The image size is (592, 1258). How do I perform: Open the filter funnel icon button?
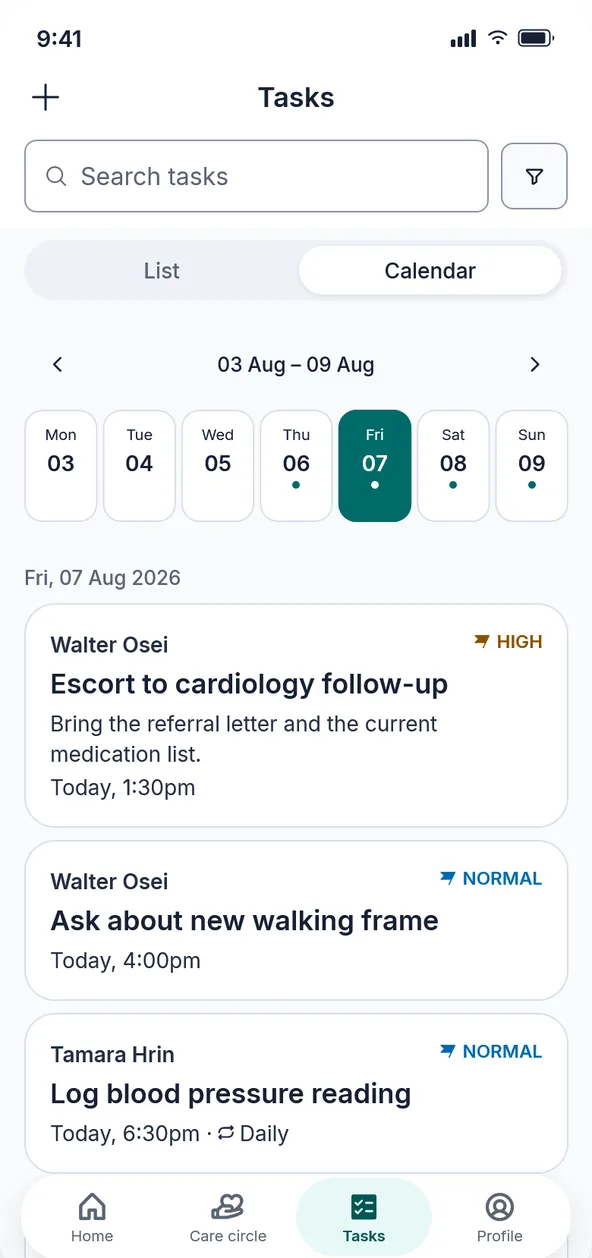[534, 176]
